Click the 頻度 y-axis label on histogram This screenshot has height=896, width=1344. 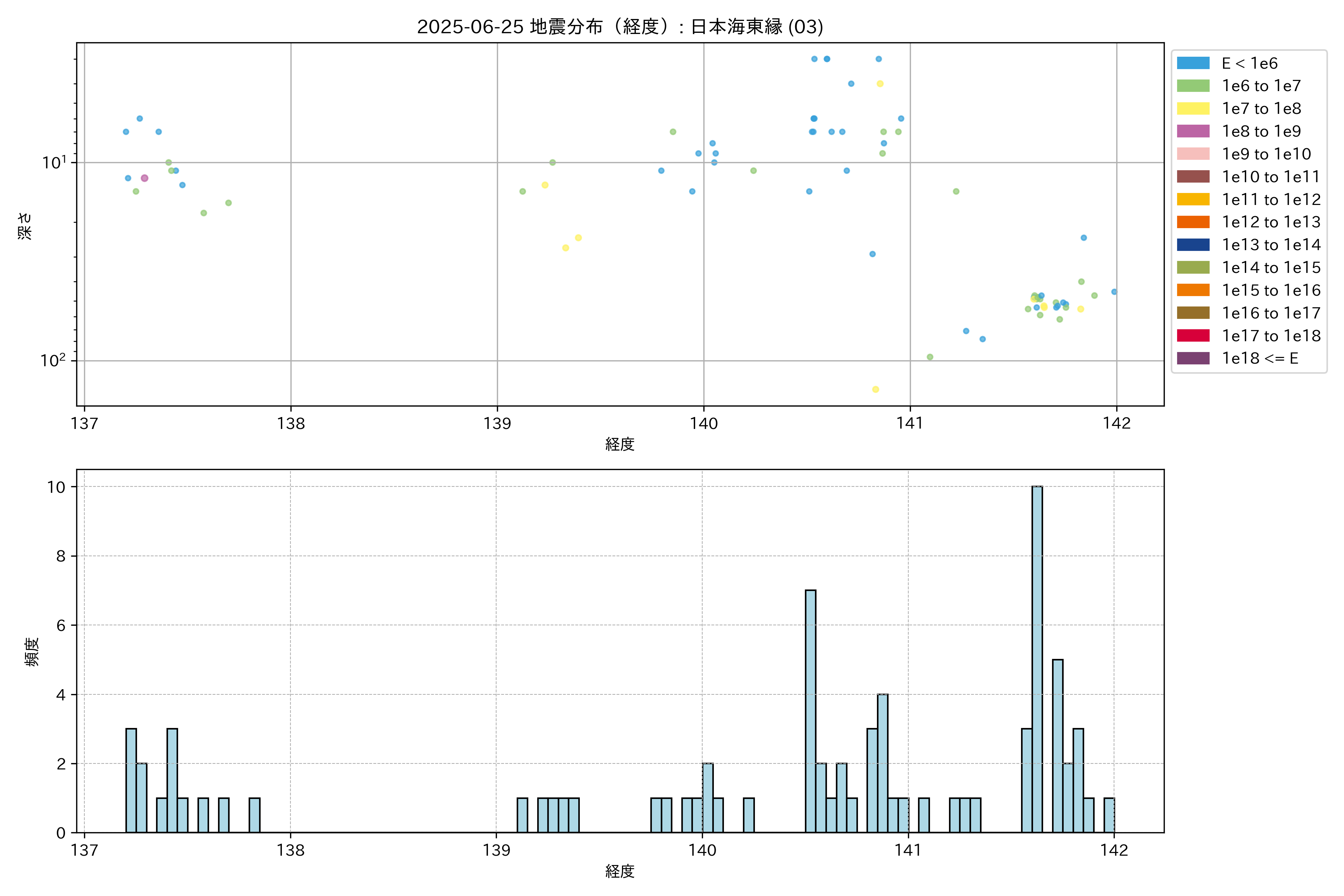click(x=32, y=651)
